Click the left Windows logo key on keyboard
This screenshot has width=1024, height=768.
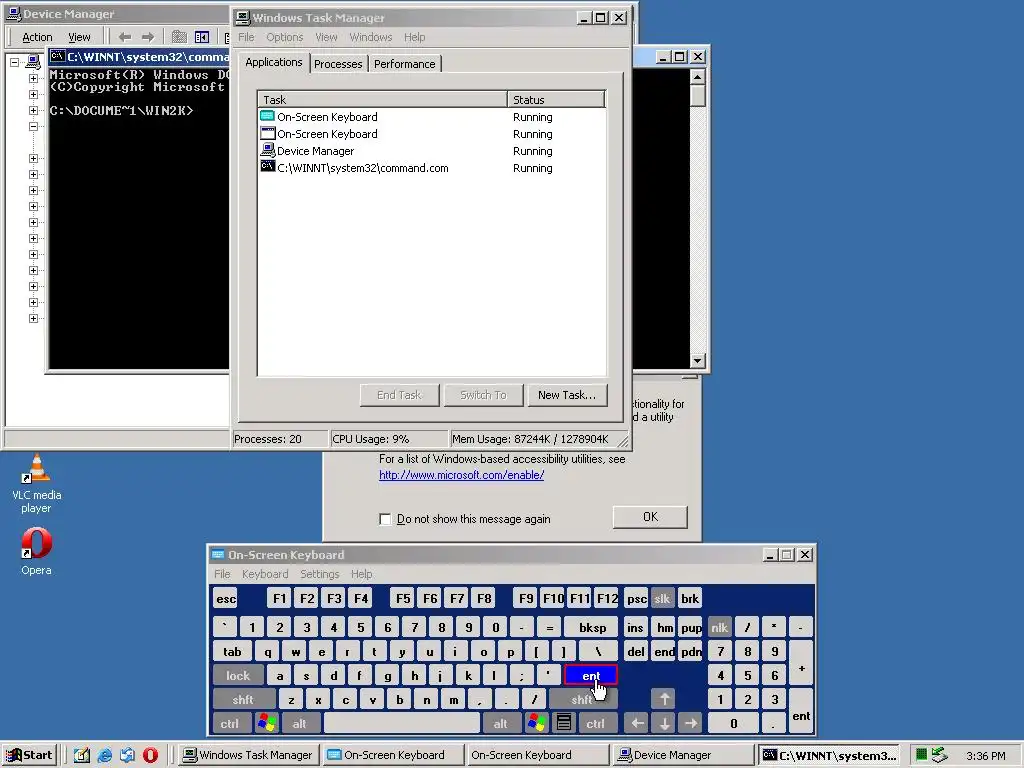click(267, 723)
